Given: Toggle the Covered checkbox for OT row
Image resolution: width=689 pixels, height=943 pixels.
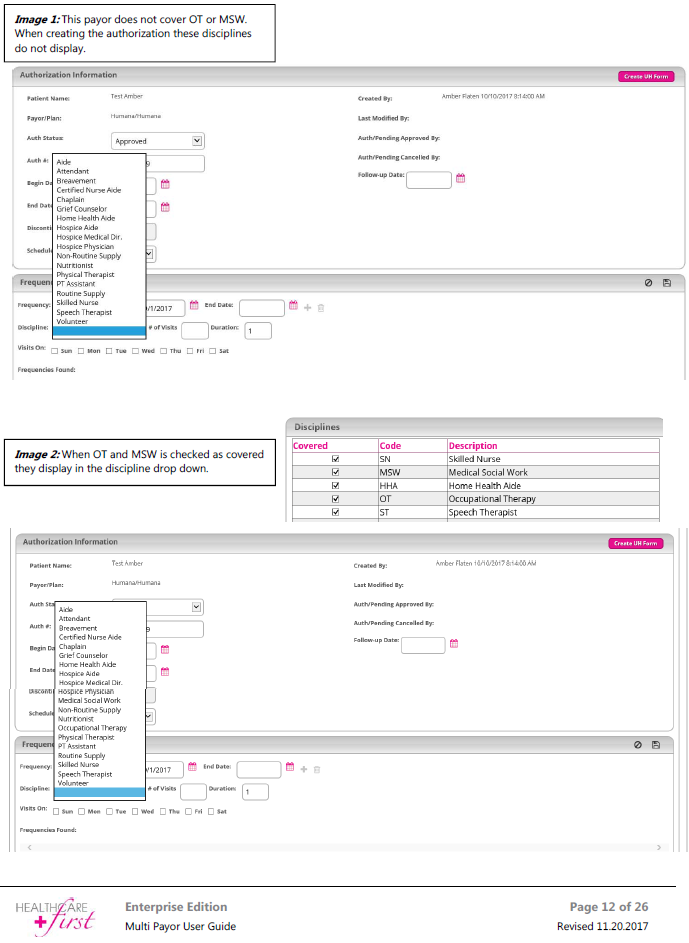Looking at the screenshot, I should (335, 498).
